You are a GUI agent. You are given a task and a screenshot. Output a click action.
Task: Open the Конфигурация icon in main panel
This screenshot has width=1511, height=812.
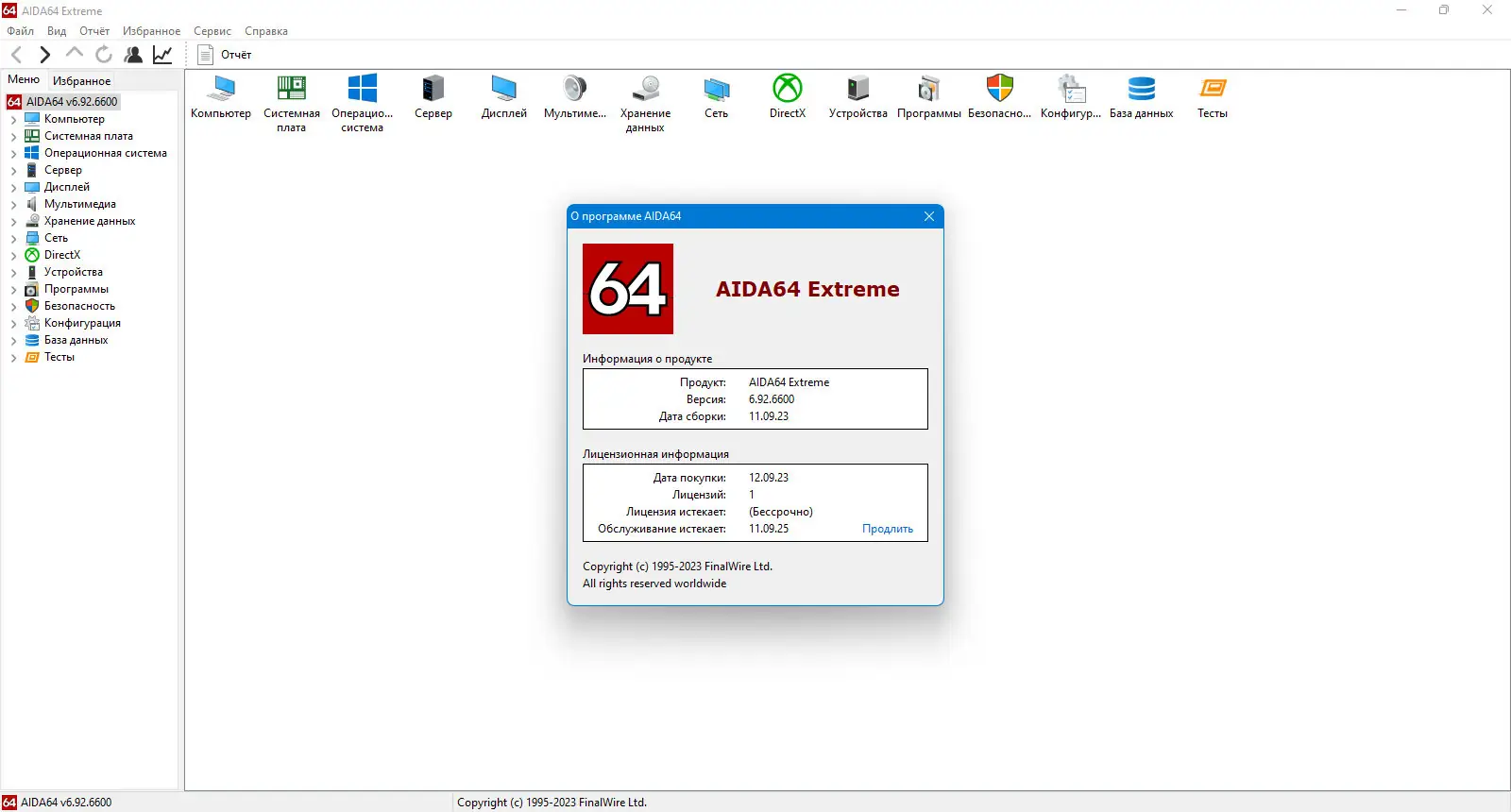coord(1071,96)
